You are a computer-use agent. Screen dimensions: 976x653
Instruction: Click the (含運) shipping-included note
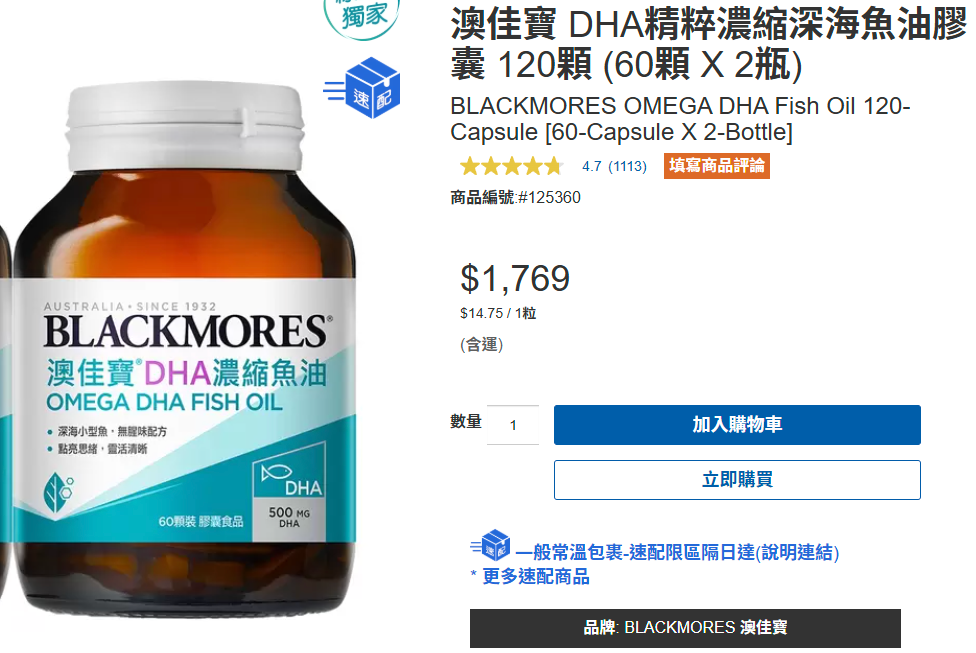[x=481, y=344]
